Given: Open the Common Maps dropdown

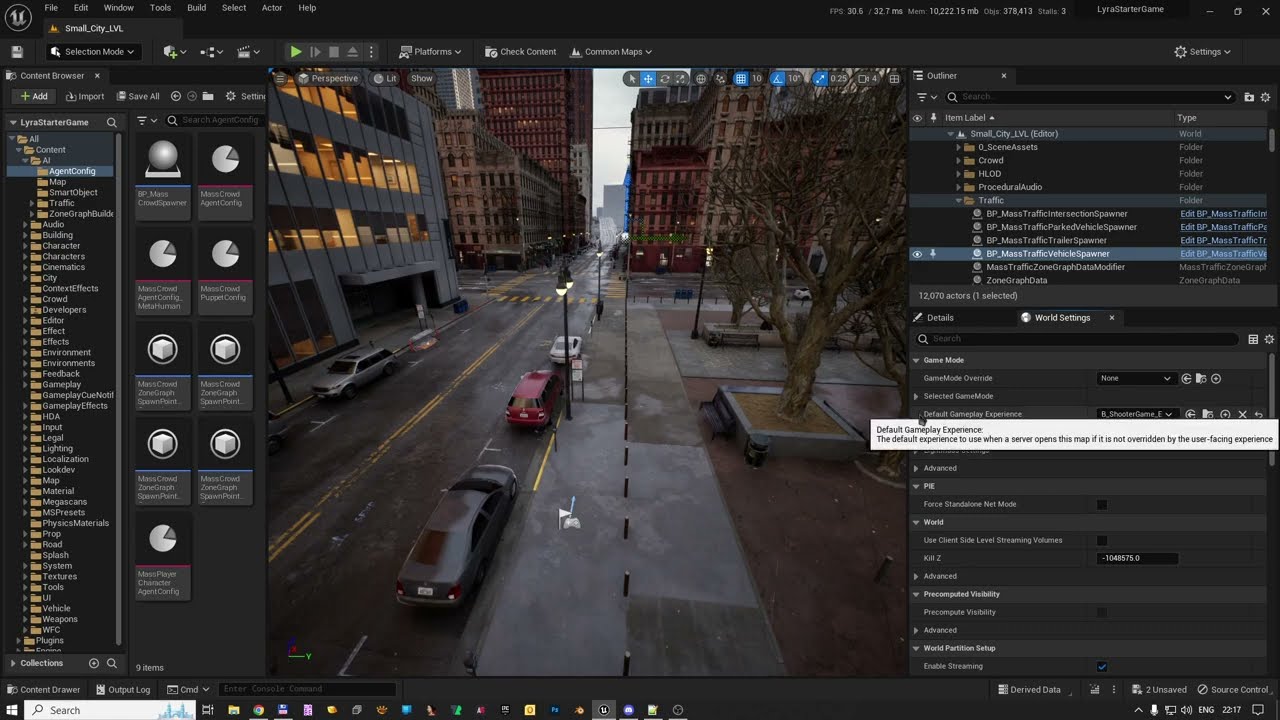Looking at the screenshot, I should 611,51.
